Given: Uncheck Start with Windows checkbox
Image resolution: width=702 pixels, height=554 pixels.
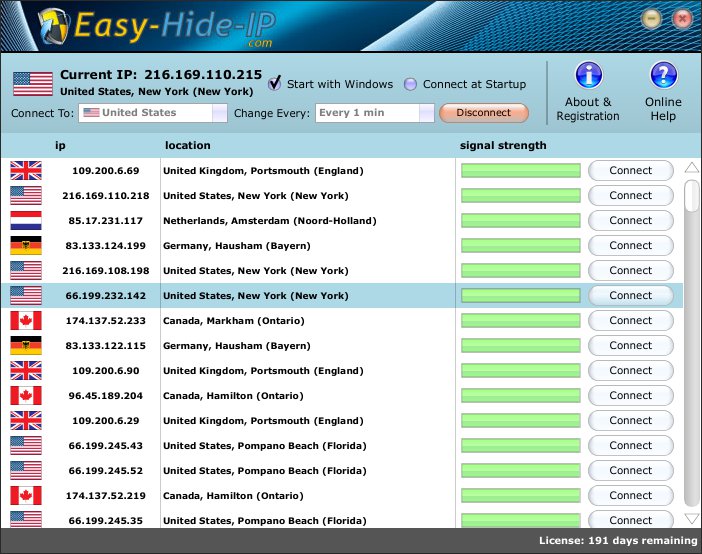Looking at the screenshot, I should pos(274,83).
